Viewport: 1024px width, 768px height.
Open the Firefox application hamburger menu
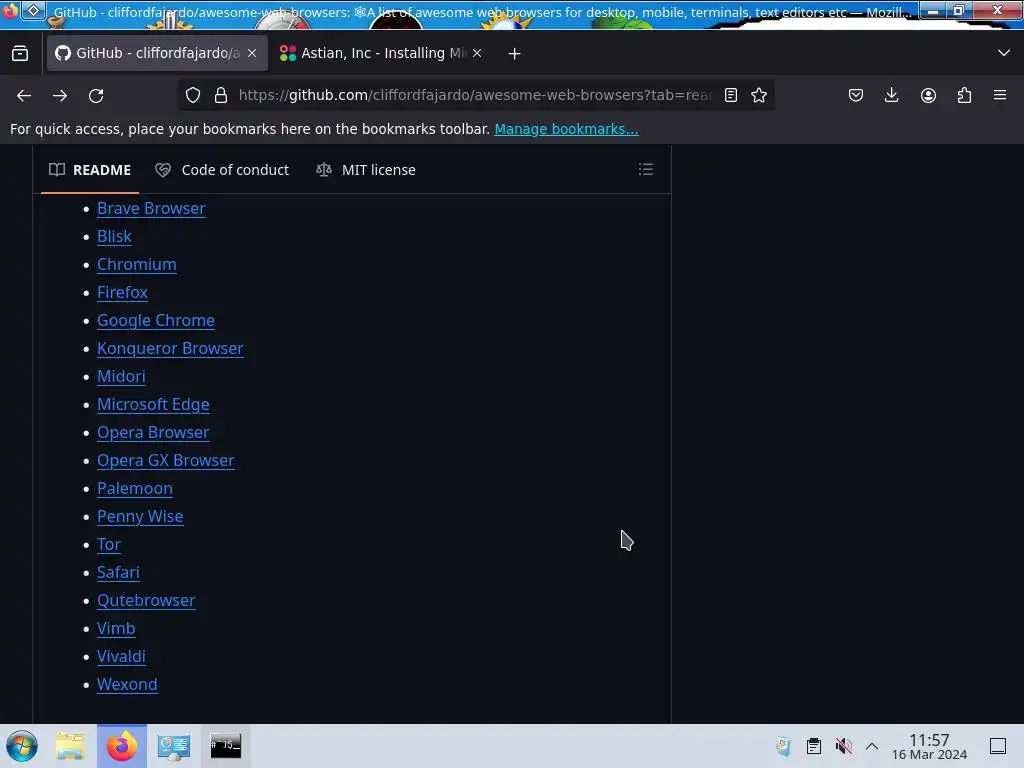point(1000,95)
